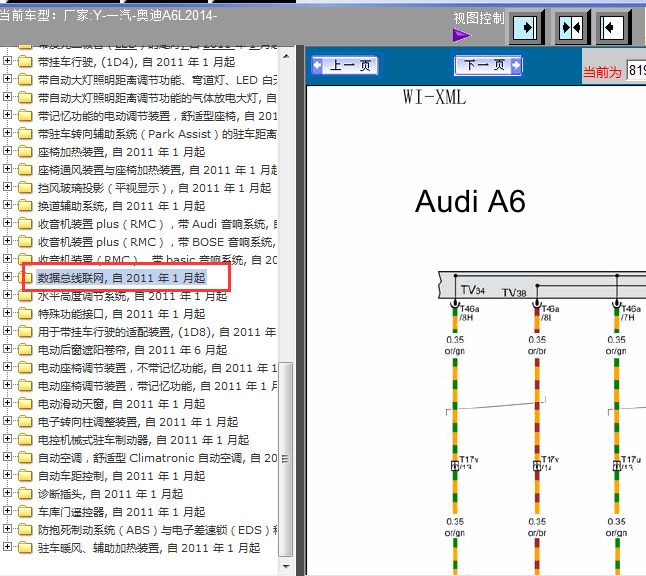Expand 数据总线联网 tree node
Screen dimensions: 646x576
7,277
